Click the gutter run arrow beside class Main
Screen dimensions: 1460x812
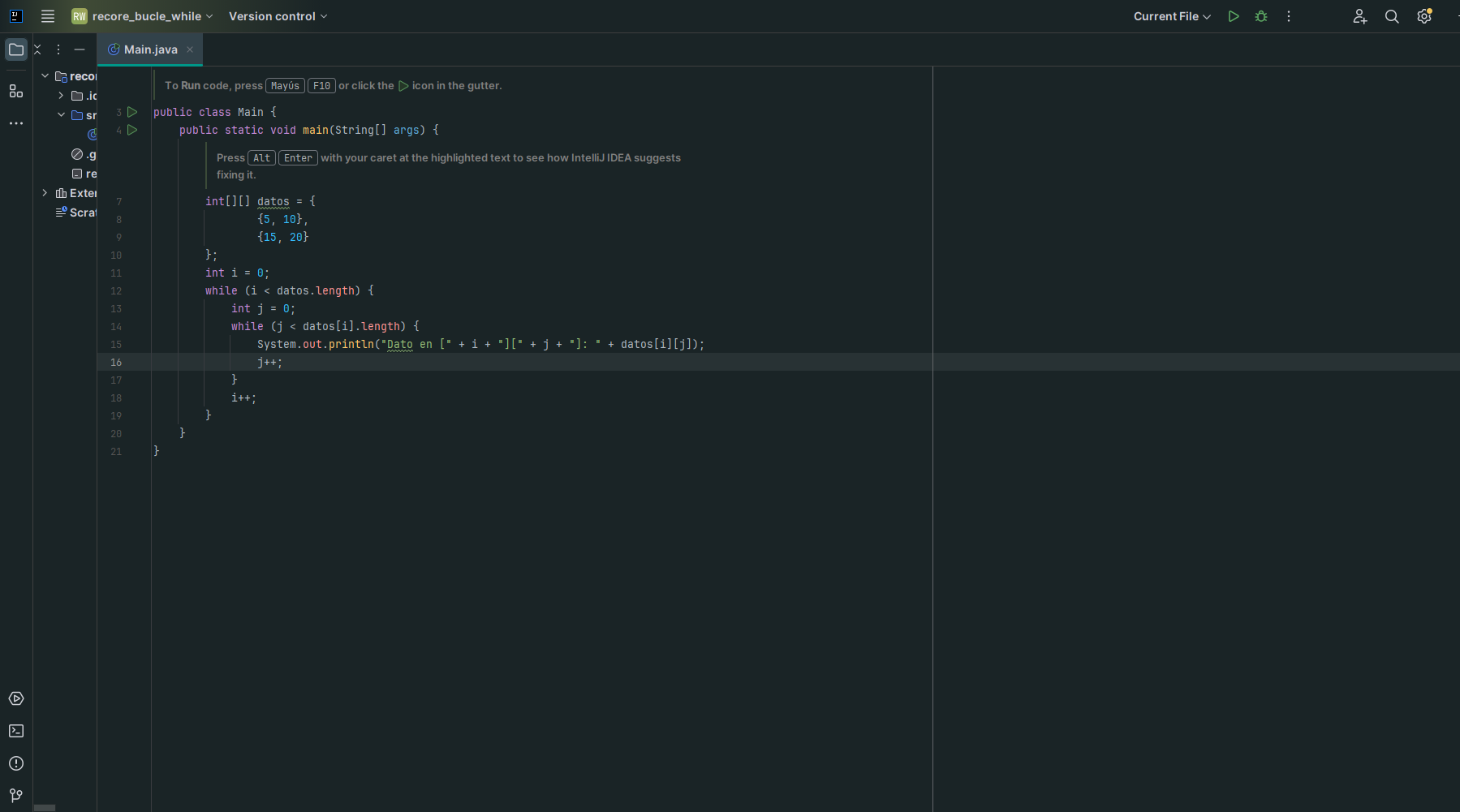click(x=132, y=112)
